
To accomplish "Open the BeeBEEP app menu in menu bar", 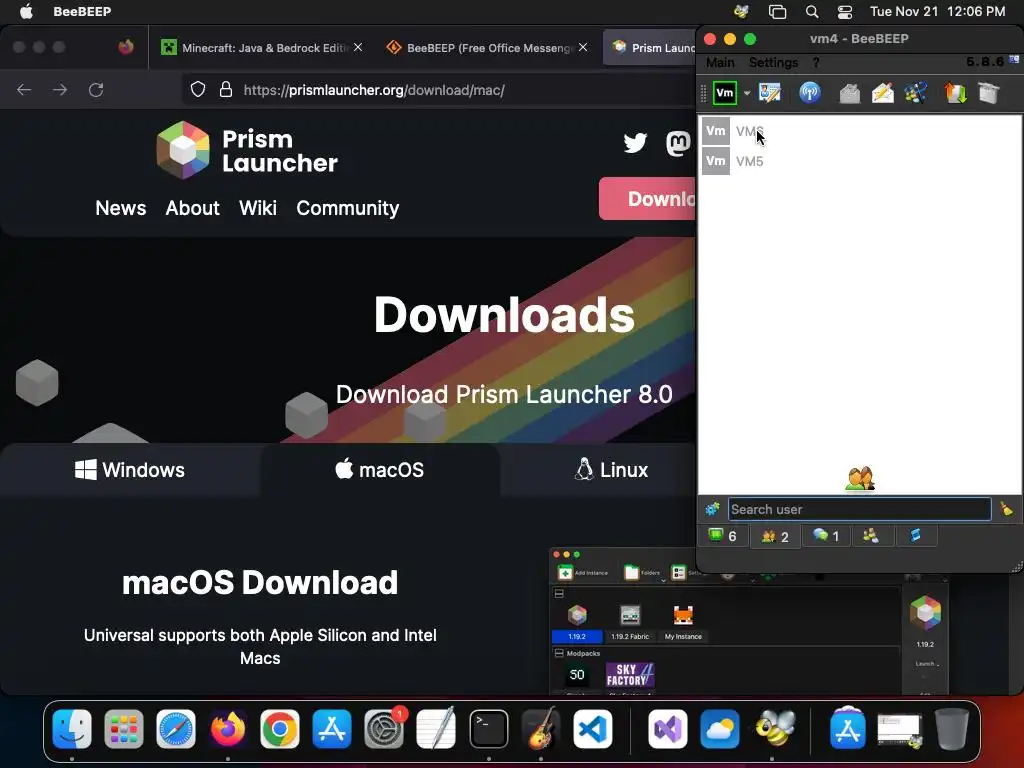I will pyautogui.click(x=82, y=11).
